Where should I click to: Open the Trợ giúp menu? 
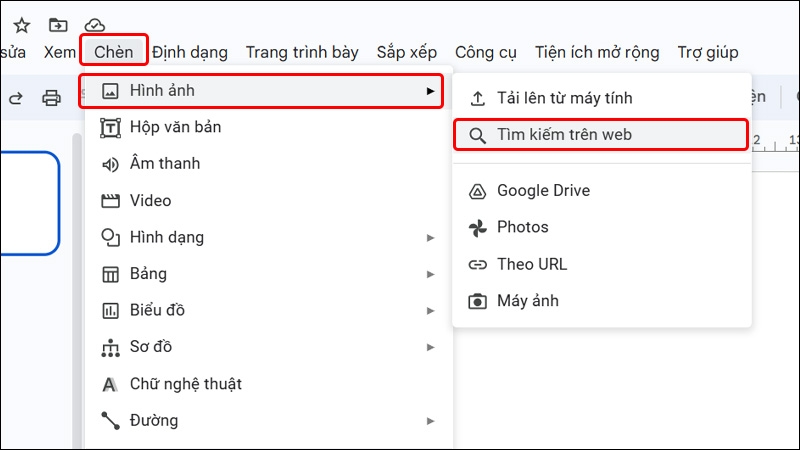click(708, 52)
